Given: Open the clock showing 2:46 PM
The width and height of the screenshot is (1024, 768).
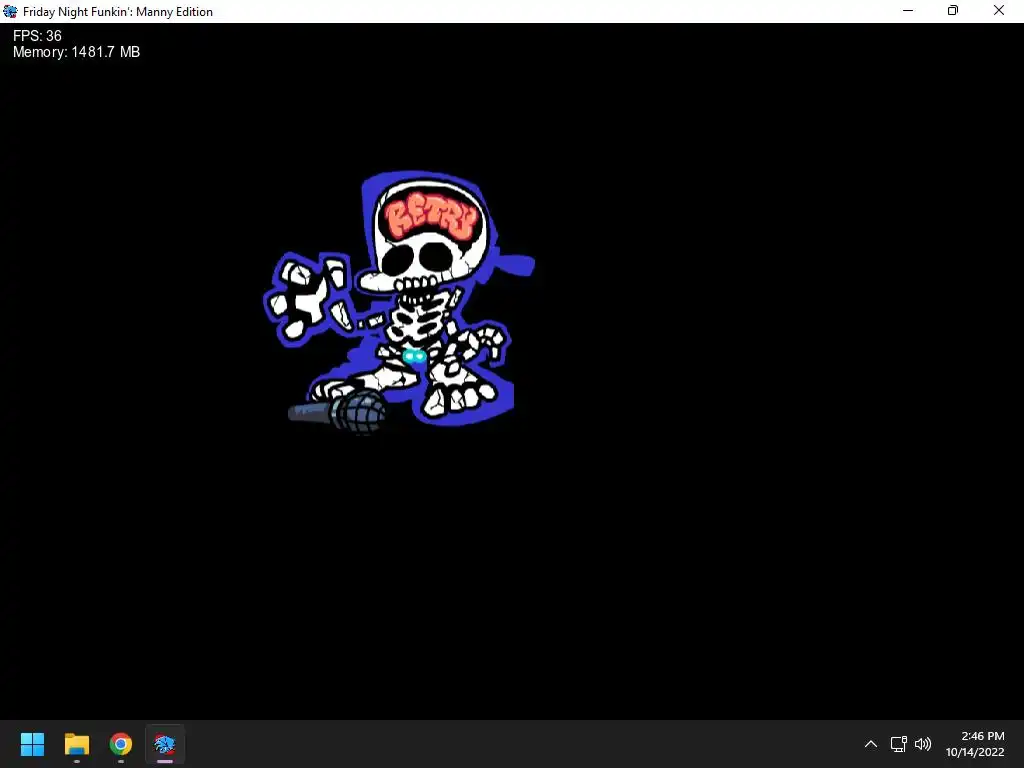Looking at the screenshot, I should (982, 736).
